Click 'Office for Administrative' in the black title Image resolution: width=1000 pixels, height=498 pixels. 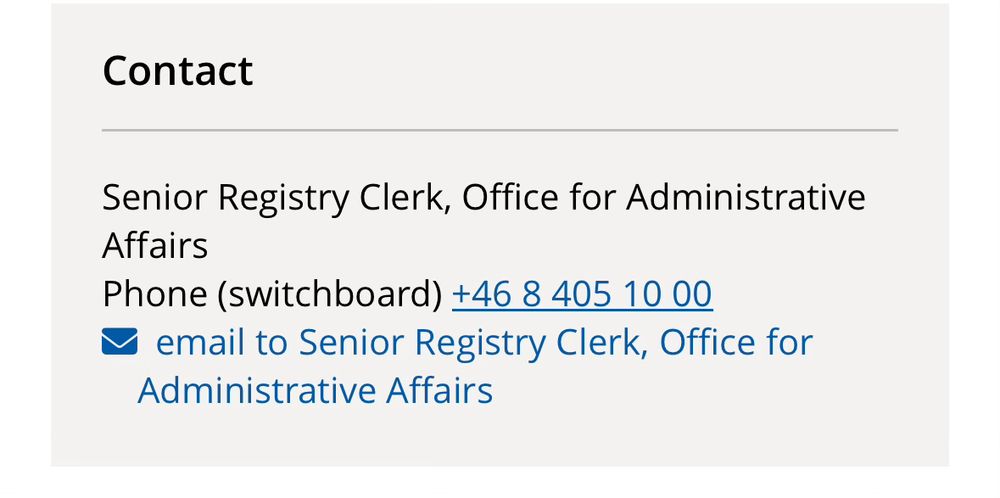(x=664, y=197)
